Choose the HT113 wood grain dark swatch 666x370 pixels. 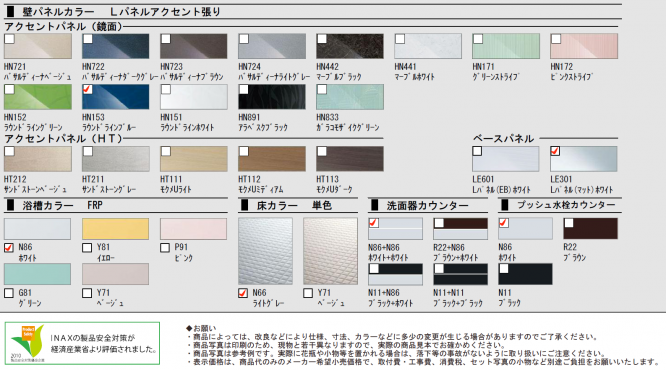pos(350,158)
